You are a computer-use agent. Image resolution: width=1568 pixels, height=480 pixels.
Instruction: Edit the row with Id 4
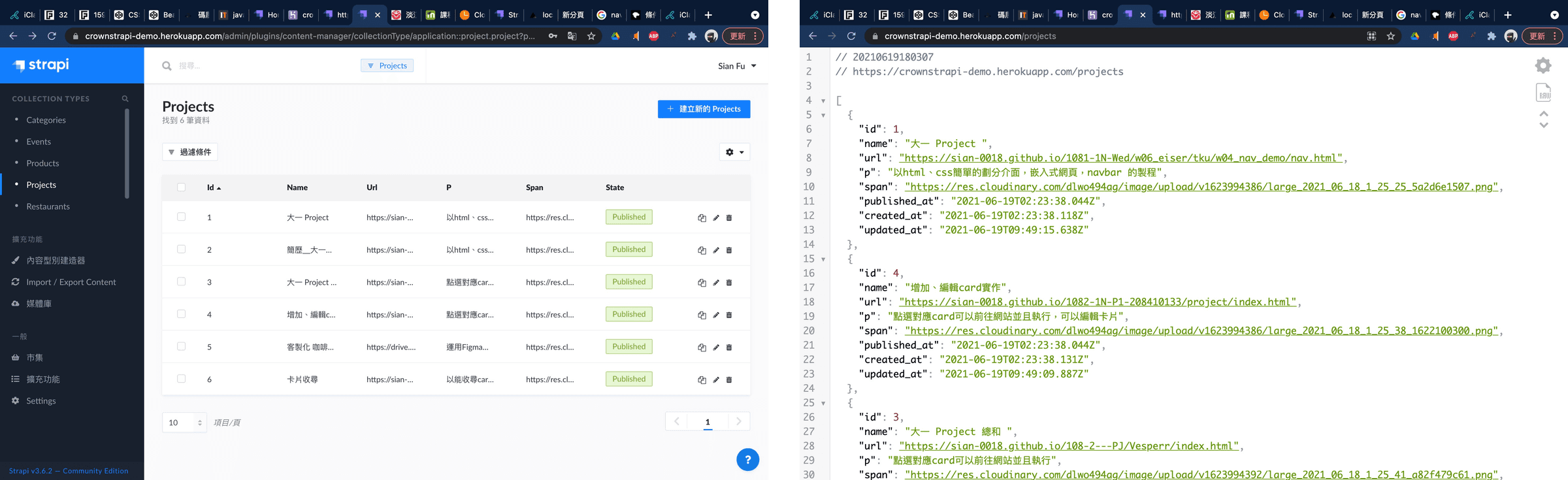(716, 315)
